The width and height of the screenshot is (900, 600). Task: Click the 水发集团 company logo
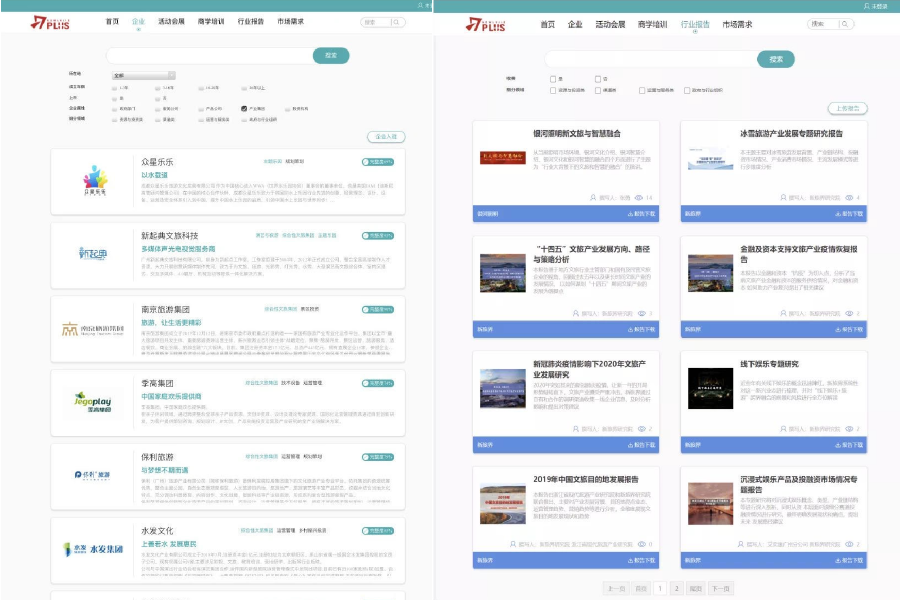(x=93, y=549)
